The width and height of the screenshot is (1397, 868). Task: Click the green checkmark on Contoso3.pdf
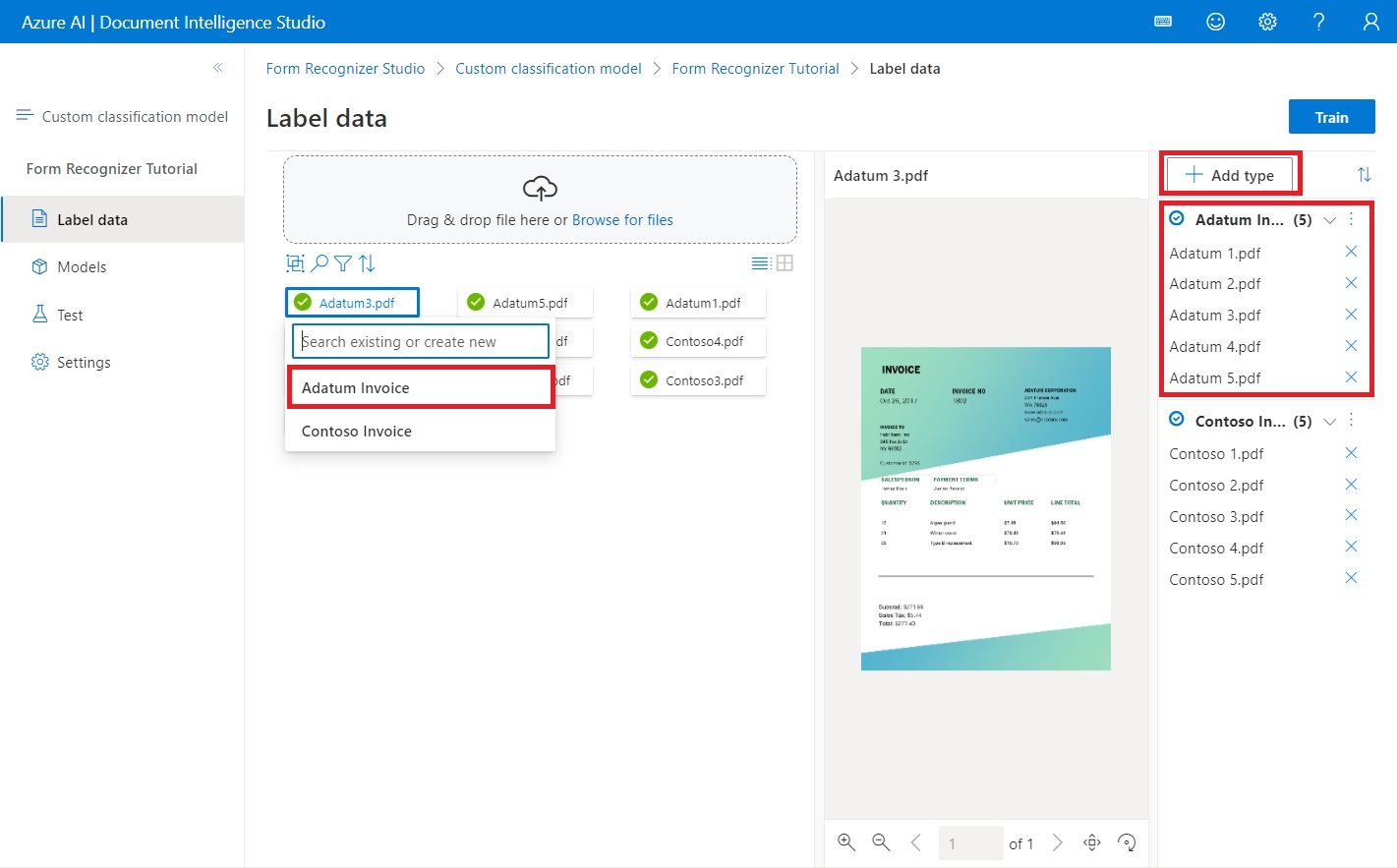click(650, 380)
